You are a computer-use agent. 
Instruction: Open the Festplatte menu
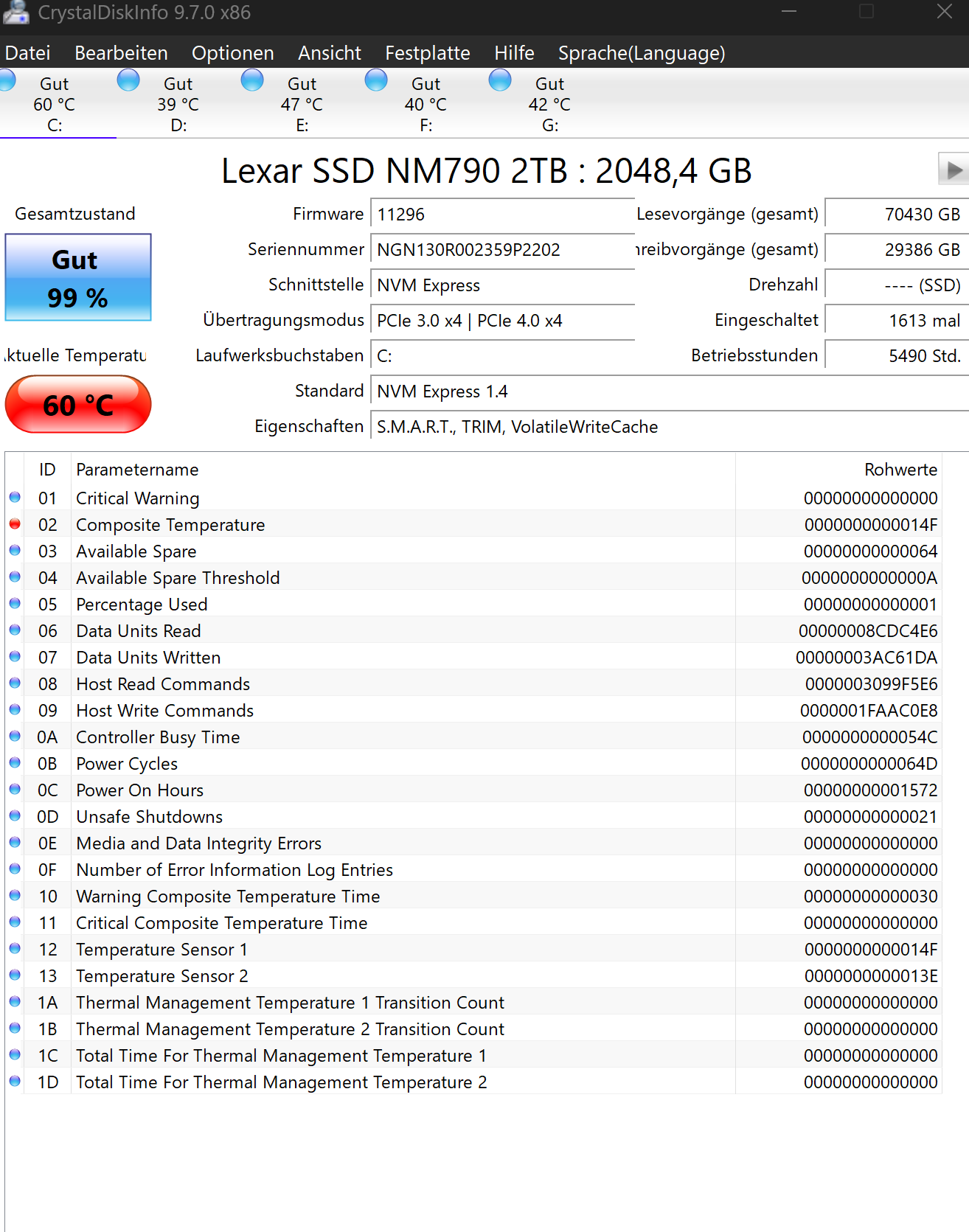click(427, 53)
